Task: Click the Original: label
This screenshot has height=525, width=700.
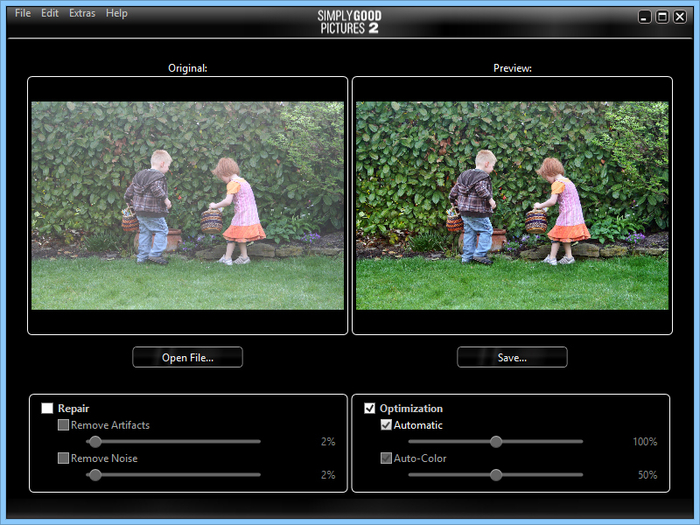Action: pos(188,68)
